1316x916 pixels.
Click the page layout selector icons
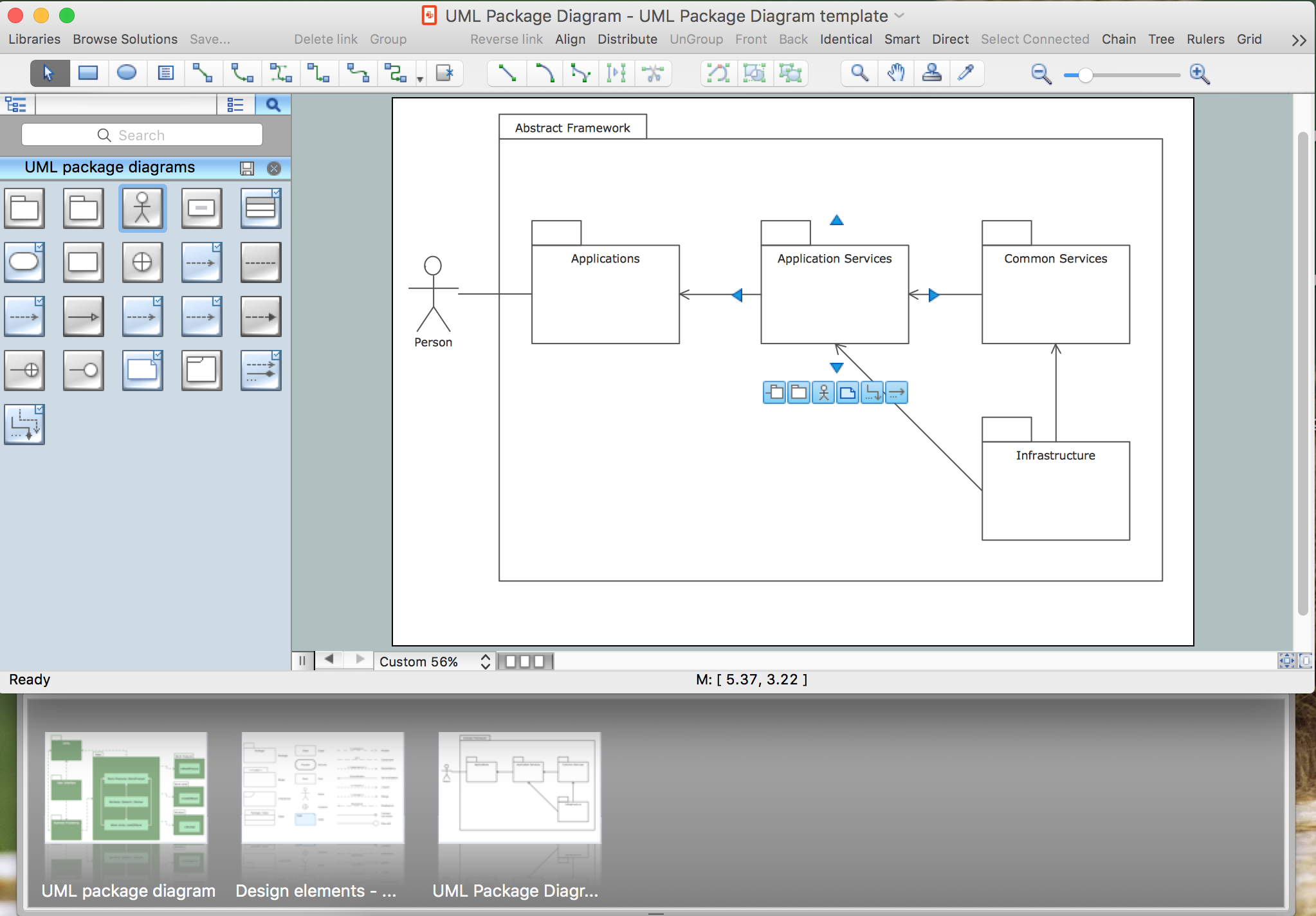[525, 661]
